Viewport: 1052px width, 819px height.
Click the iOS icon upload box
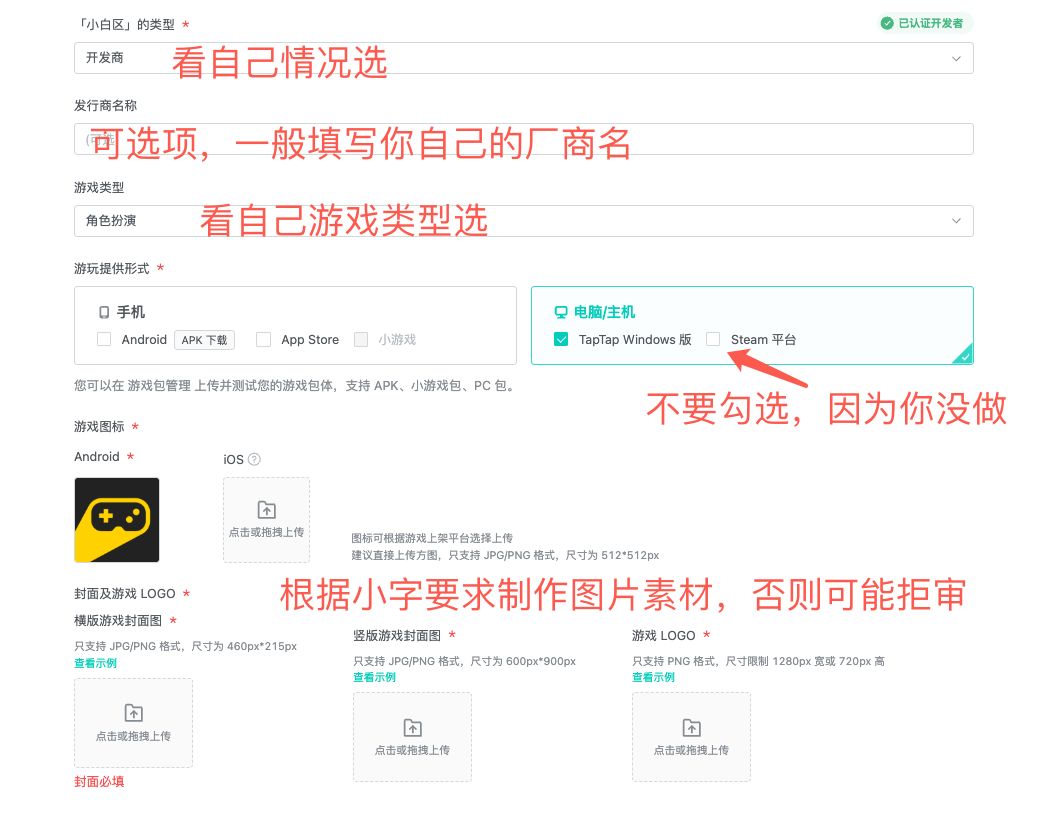[266, 520]
